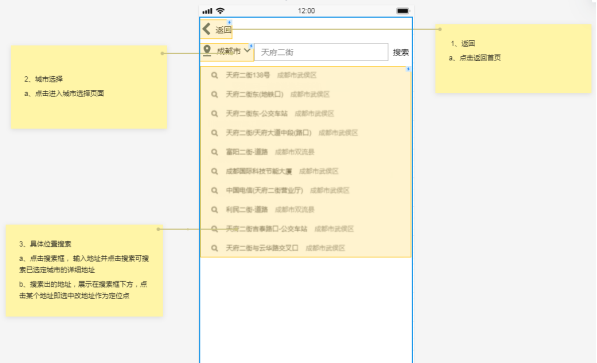Select 天府二街吉泰路口-公交车站 result
Viewport: 597px width, 363px height.
tap(267, 229)
